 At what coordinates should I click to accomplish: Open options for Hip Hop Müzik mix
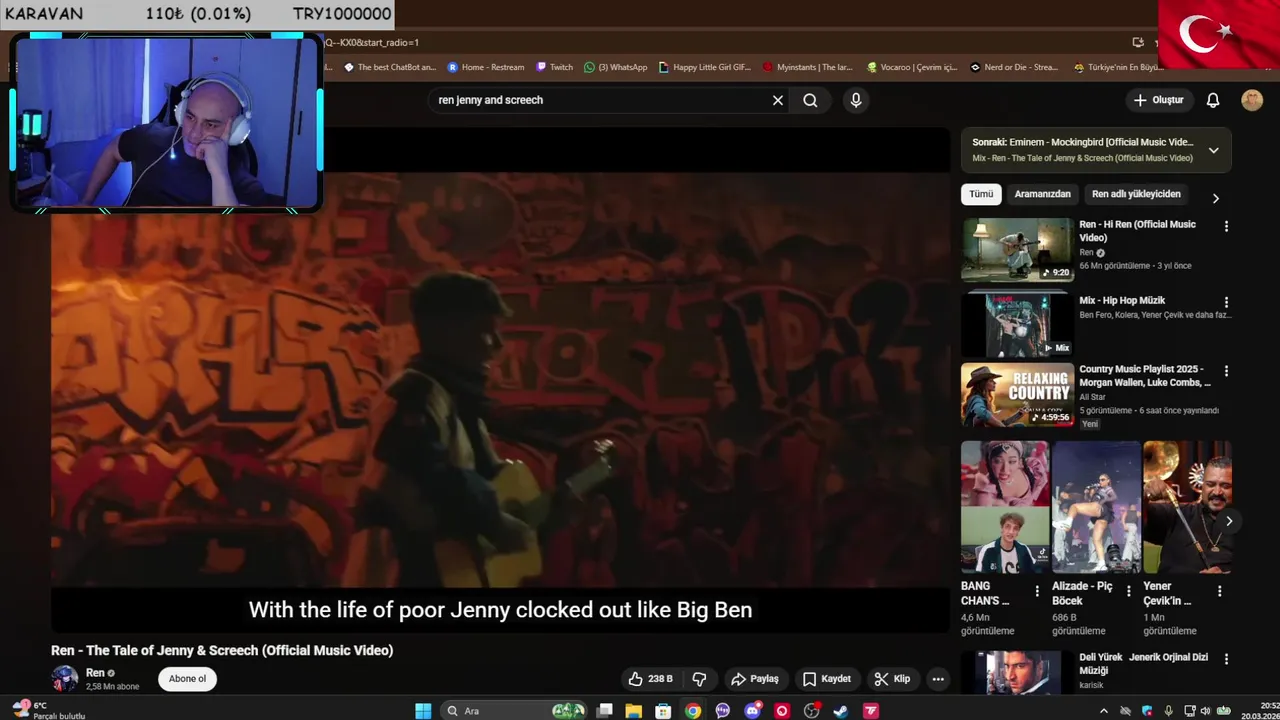(1226, 302)
